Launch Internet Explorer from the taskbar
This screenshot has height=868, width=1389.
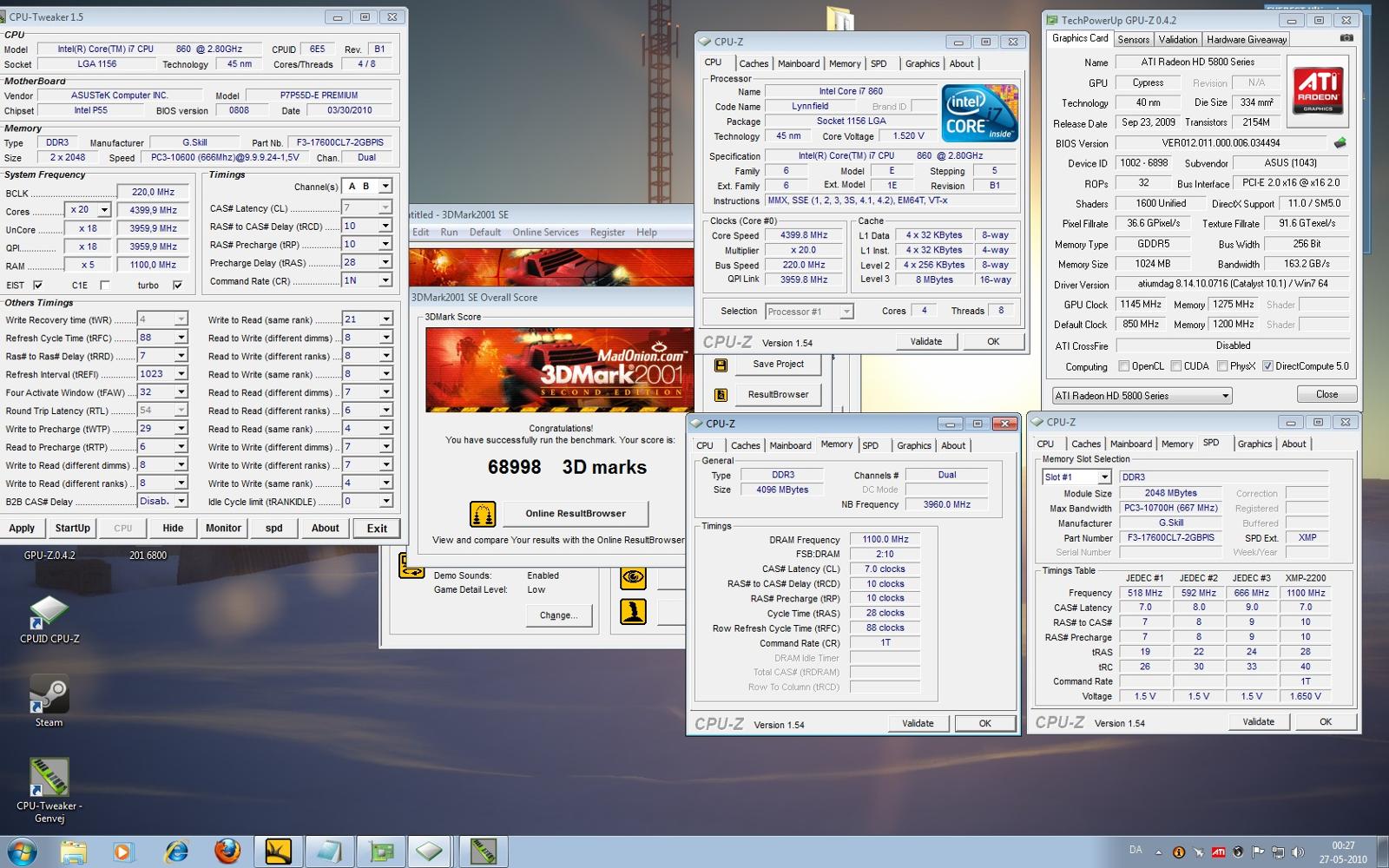[x=176, y=852]
